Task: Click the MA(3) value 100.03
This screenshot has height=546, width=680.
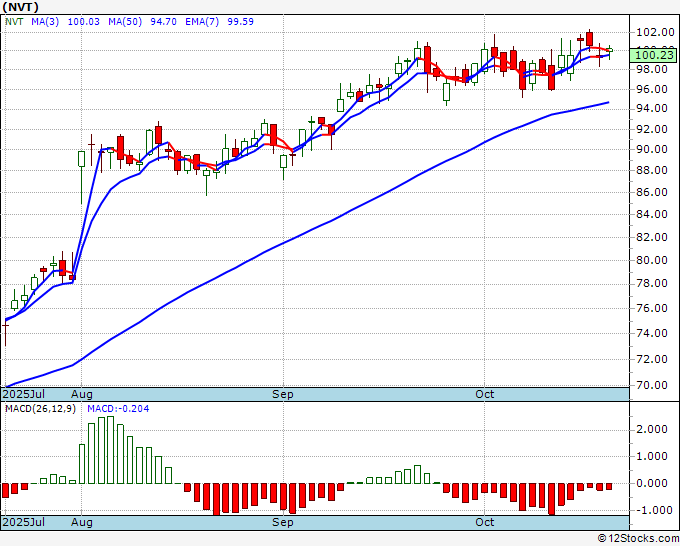Action: 84,22
